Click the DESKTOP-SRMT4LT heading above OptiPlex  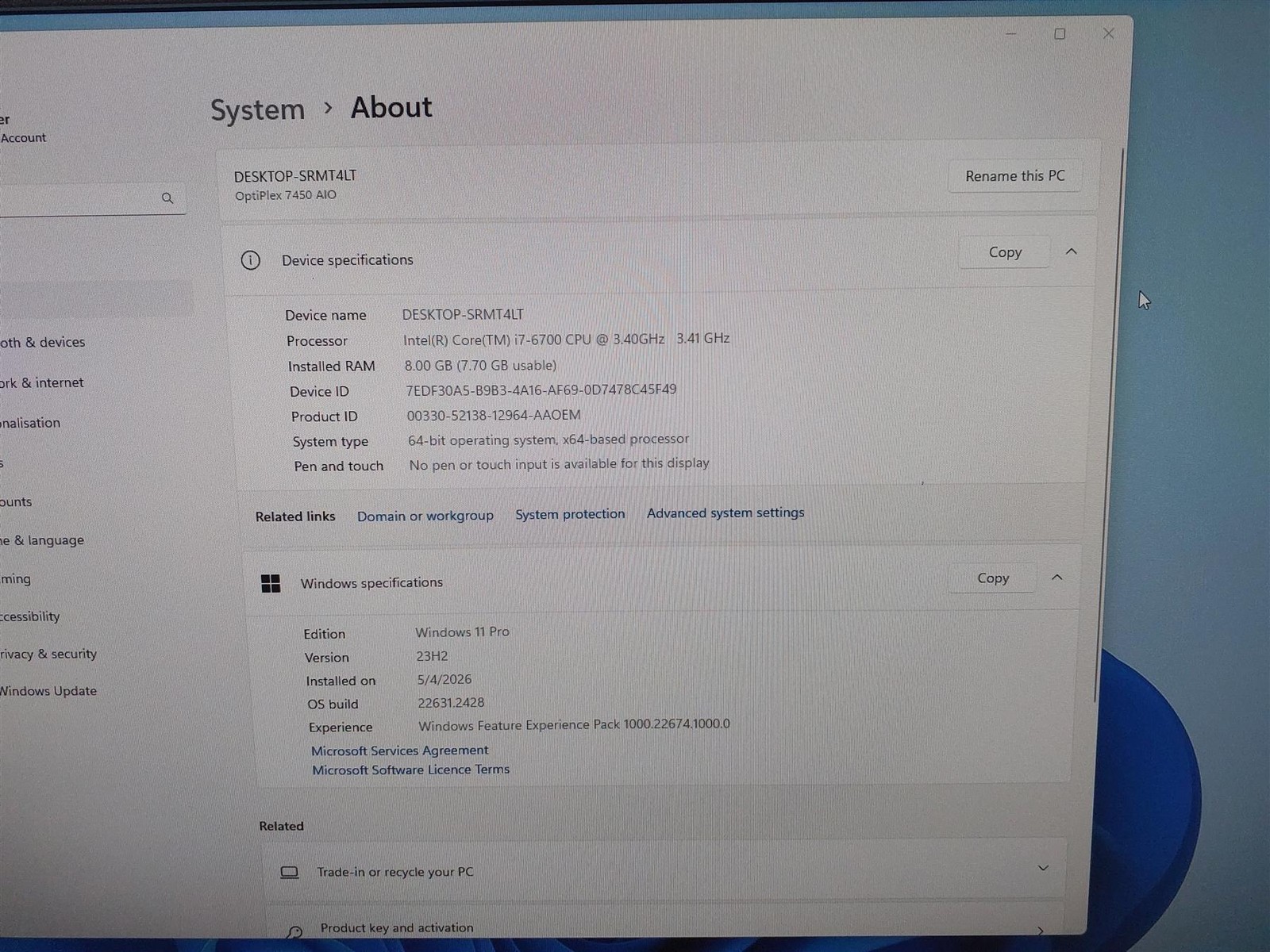pyautogui.click(x=295, y=176)
